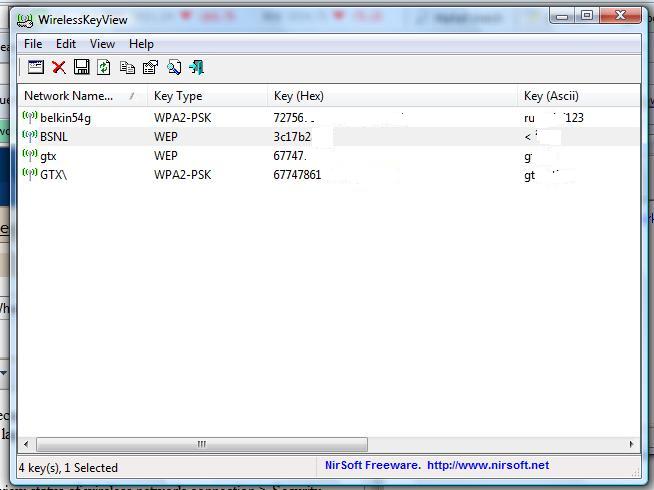Click the find magnifier toolbar icon
This screenshot has width=654, height=490.
pyautogui.click(x=174, y=67)
